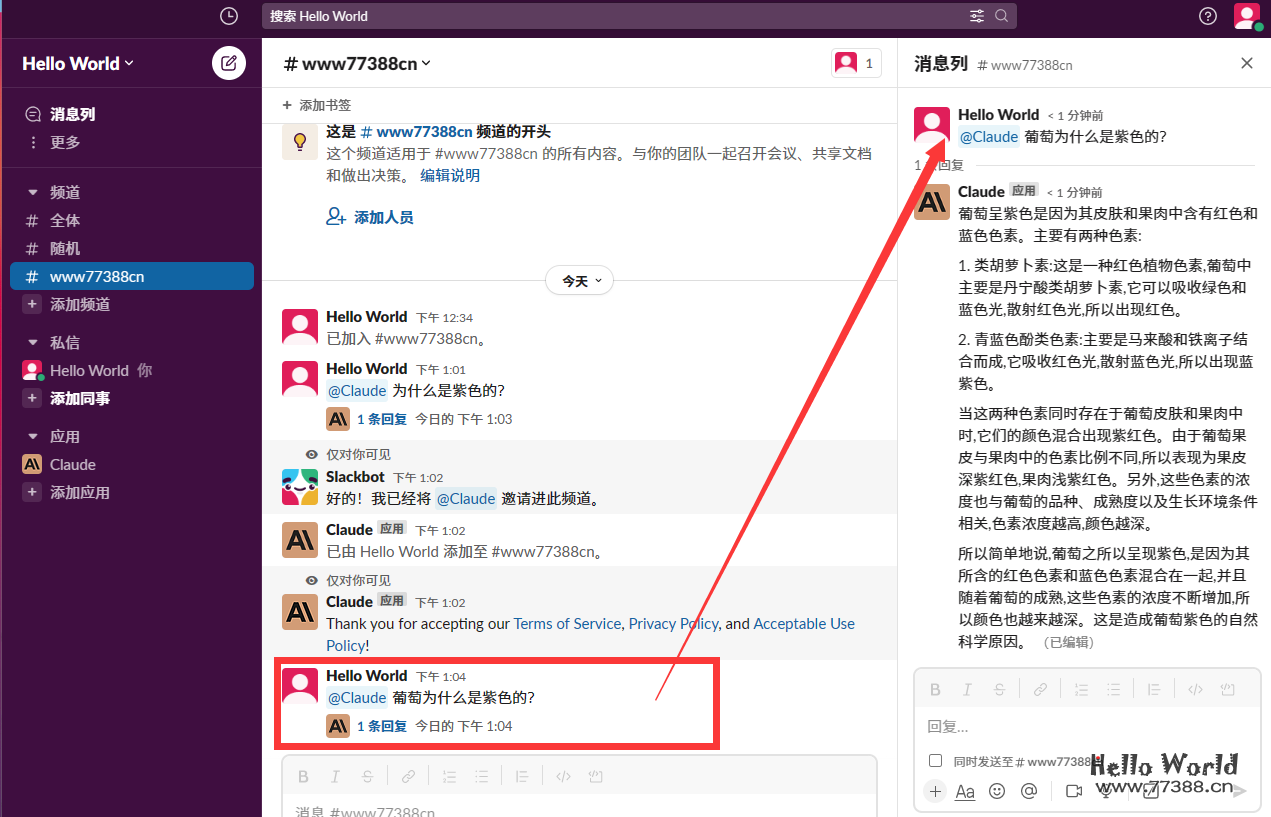Click the mention @ icon in thread composer
1271x817 pixels.
[1027, 791]
